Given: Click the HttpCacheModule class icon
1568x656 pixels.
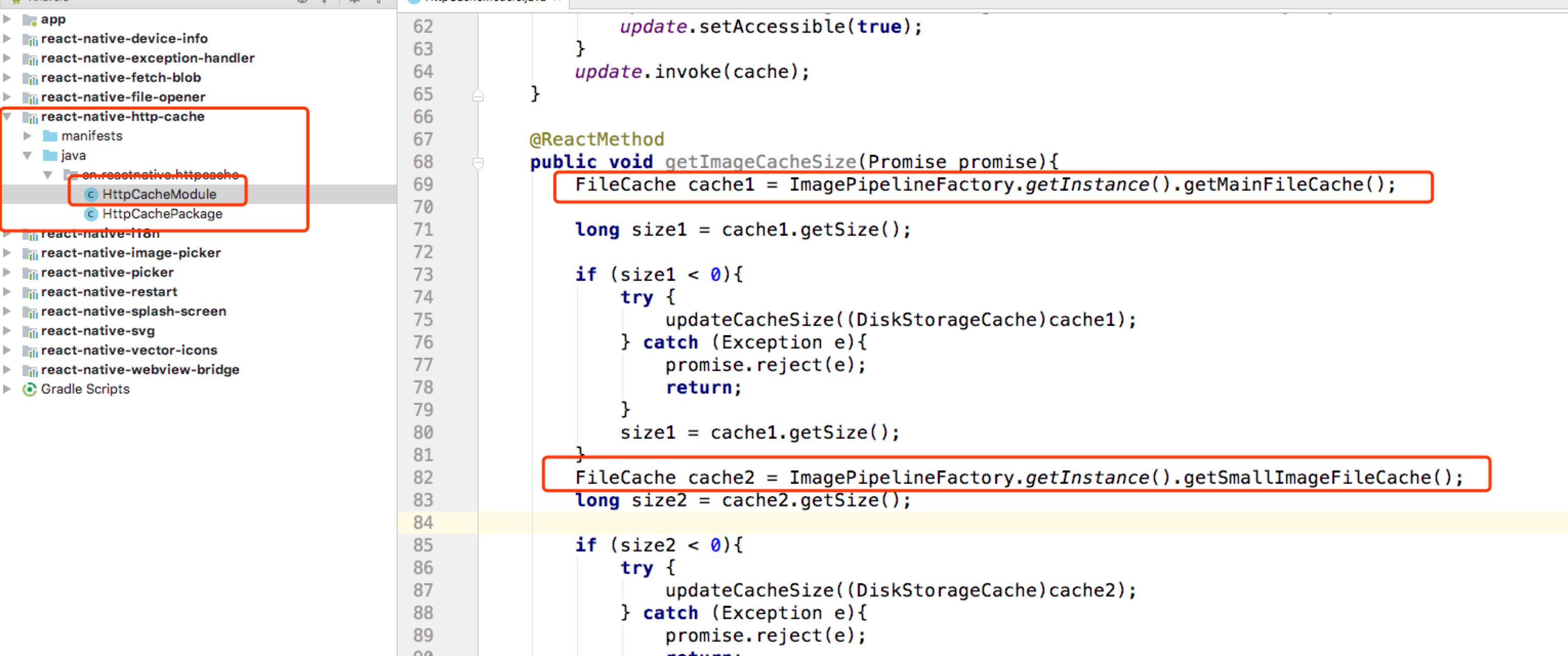Looking at the screenshot, I should (x=91, y=194).
